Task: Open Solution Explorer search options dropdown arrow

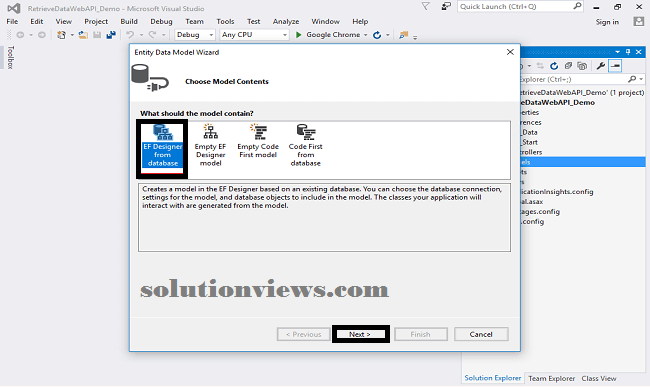Action: coord(641,79)
